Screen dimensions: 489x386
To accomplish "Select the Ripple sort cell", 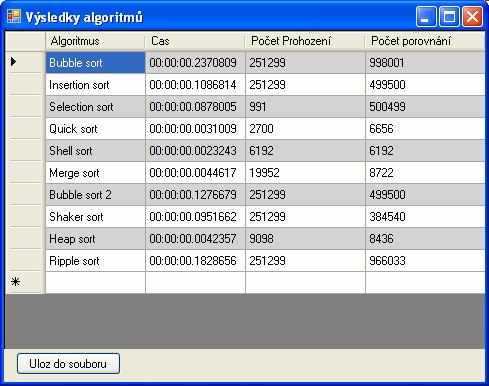I will pos(95,261).
